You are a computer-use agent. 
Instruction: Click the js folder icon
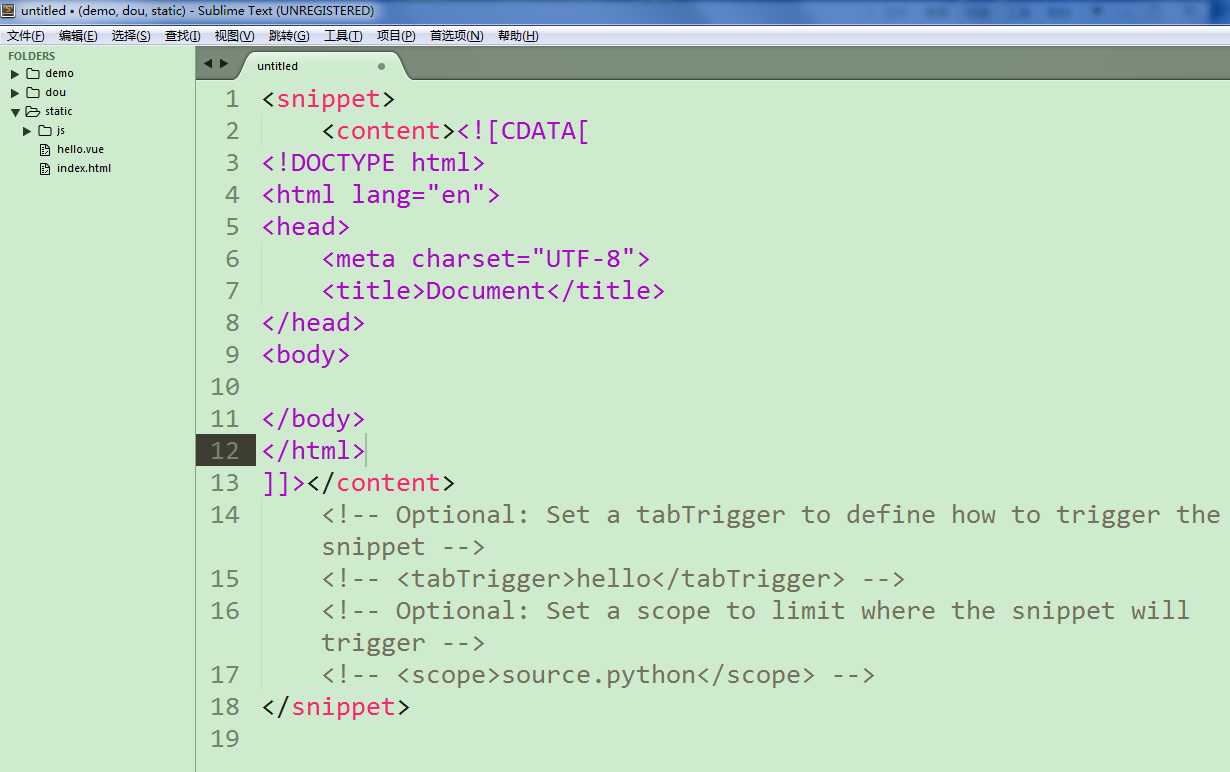click(x=45, y=130)
